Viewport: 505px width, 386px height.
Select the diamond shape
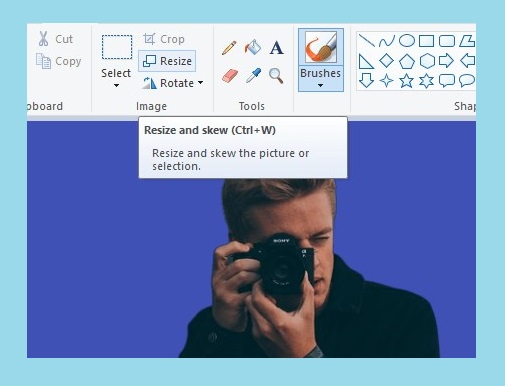[387, 61]
